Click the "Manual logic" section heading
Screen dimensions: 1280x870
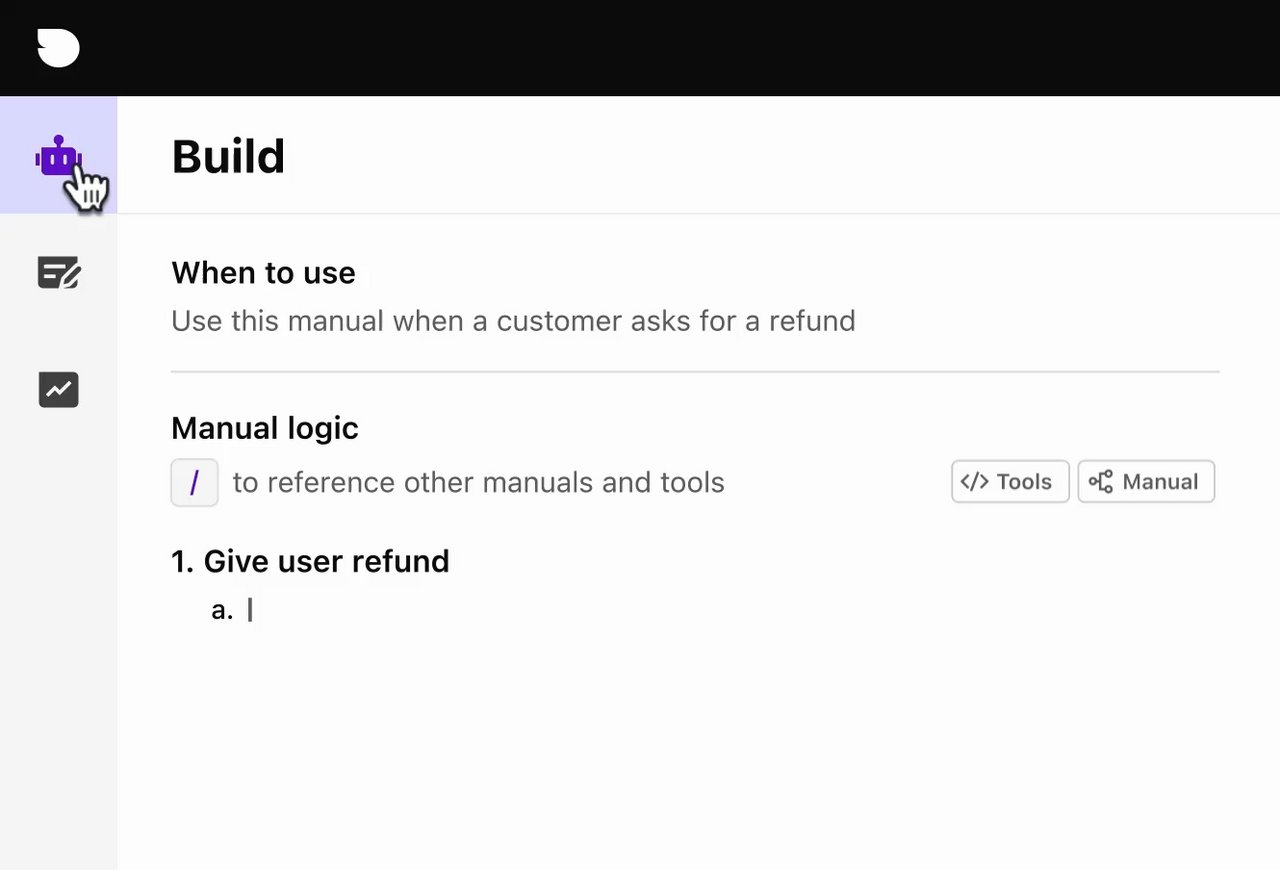(265, 428)
